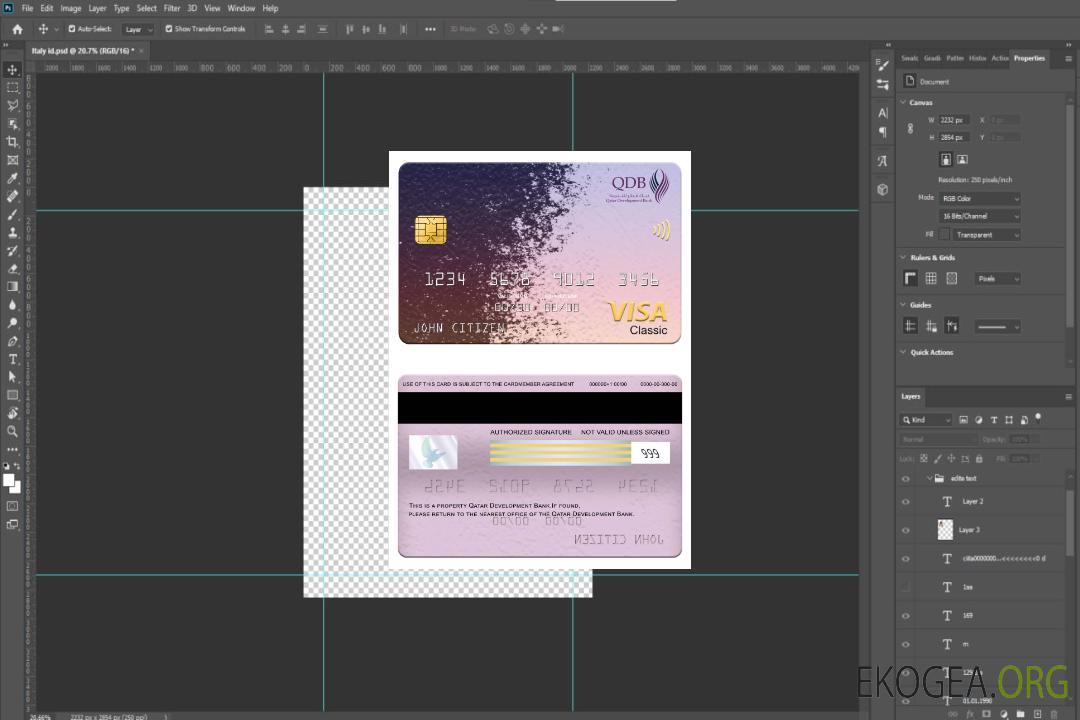Image resolution: width=1080 pixels, height=720 pixels.
Task: Toggle Show Transform Controls checkbox
Action: (169, 29)
